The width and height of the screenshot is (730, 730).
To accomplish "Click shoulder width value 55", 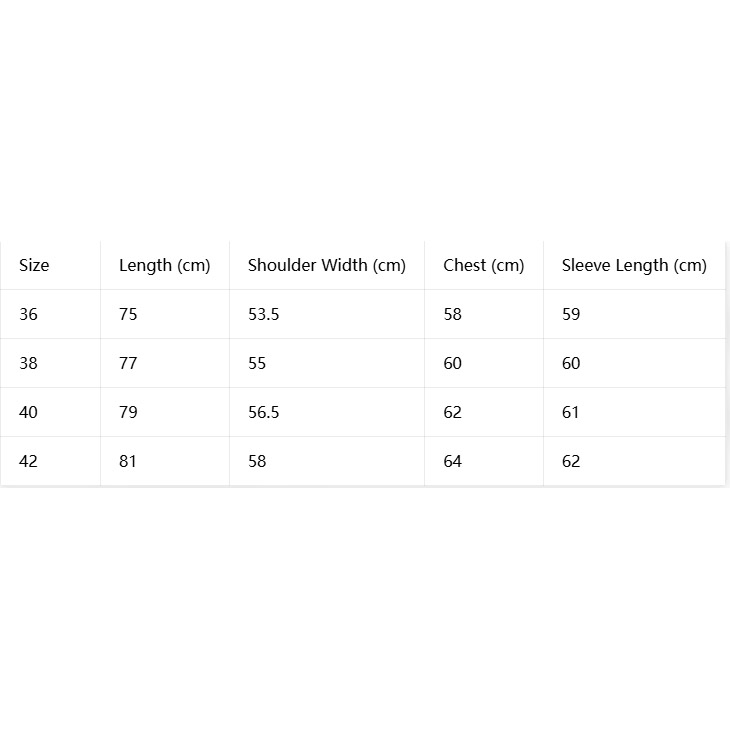I will (x=257, y=363).
